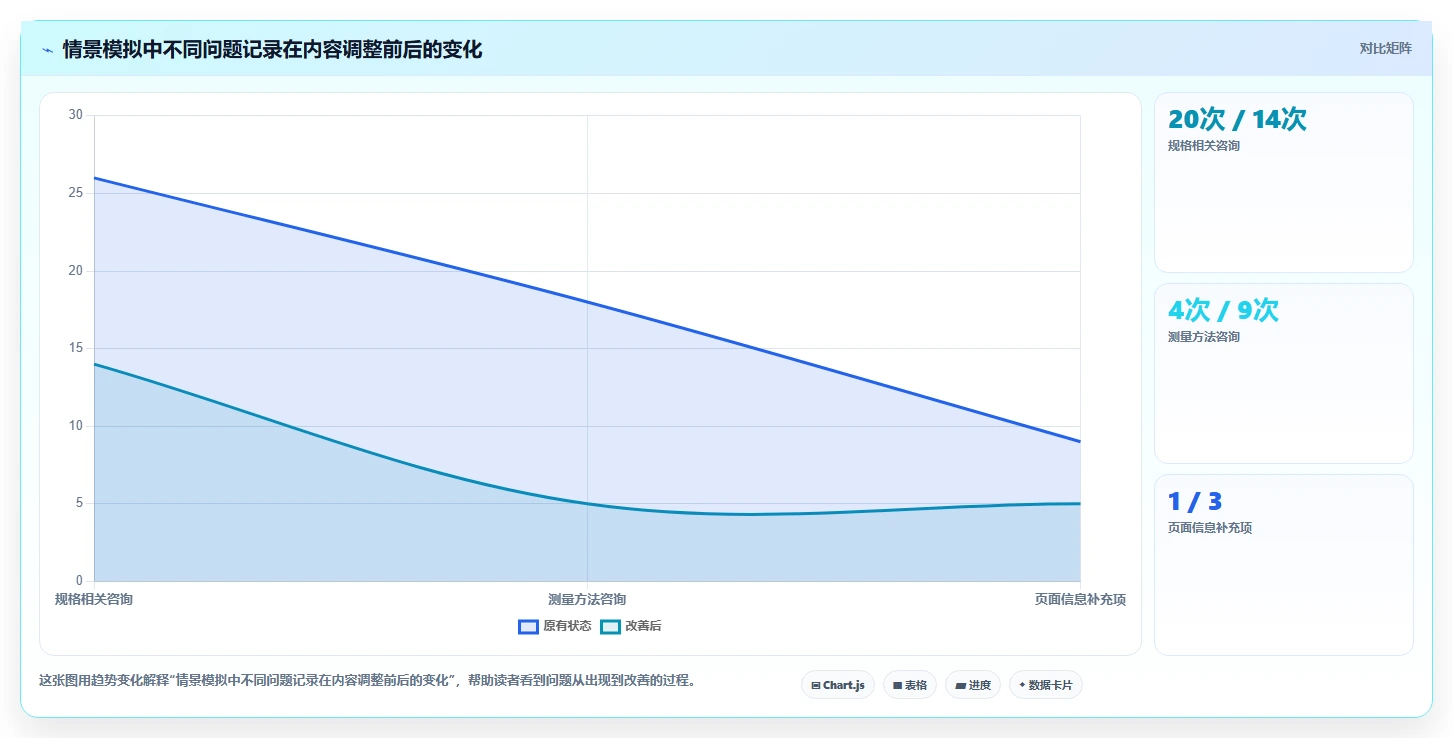Image resolution: width=1453 pixels, height=738 pixels.
Task: Click the 测量方法咨询 card caption
Action: tap(1204, 337)
